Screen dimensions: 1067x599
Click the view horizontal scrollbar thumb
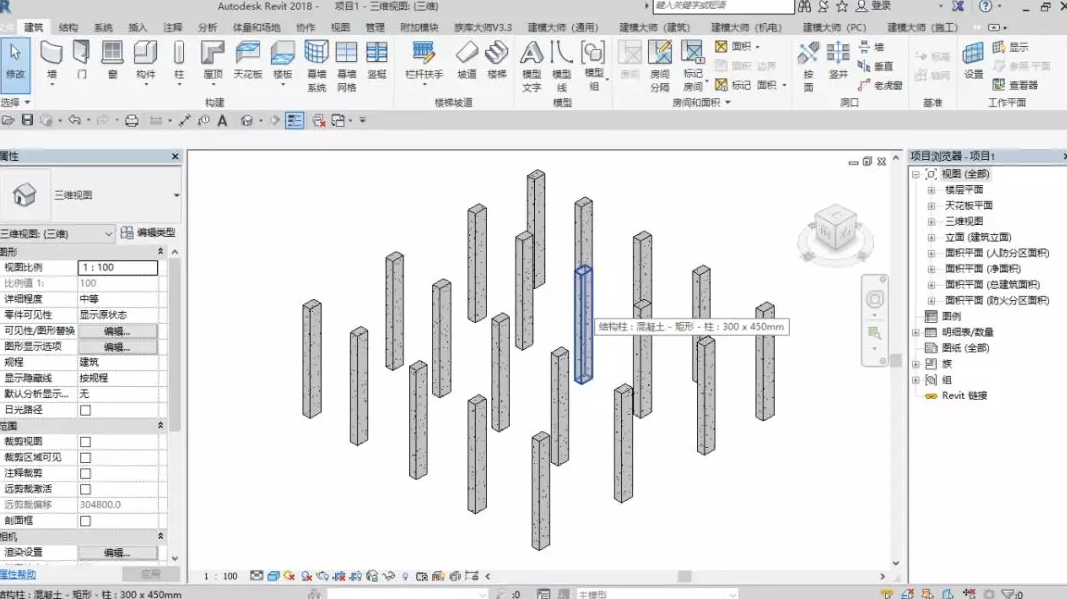coord(685,576)
